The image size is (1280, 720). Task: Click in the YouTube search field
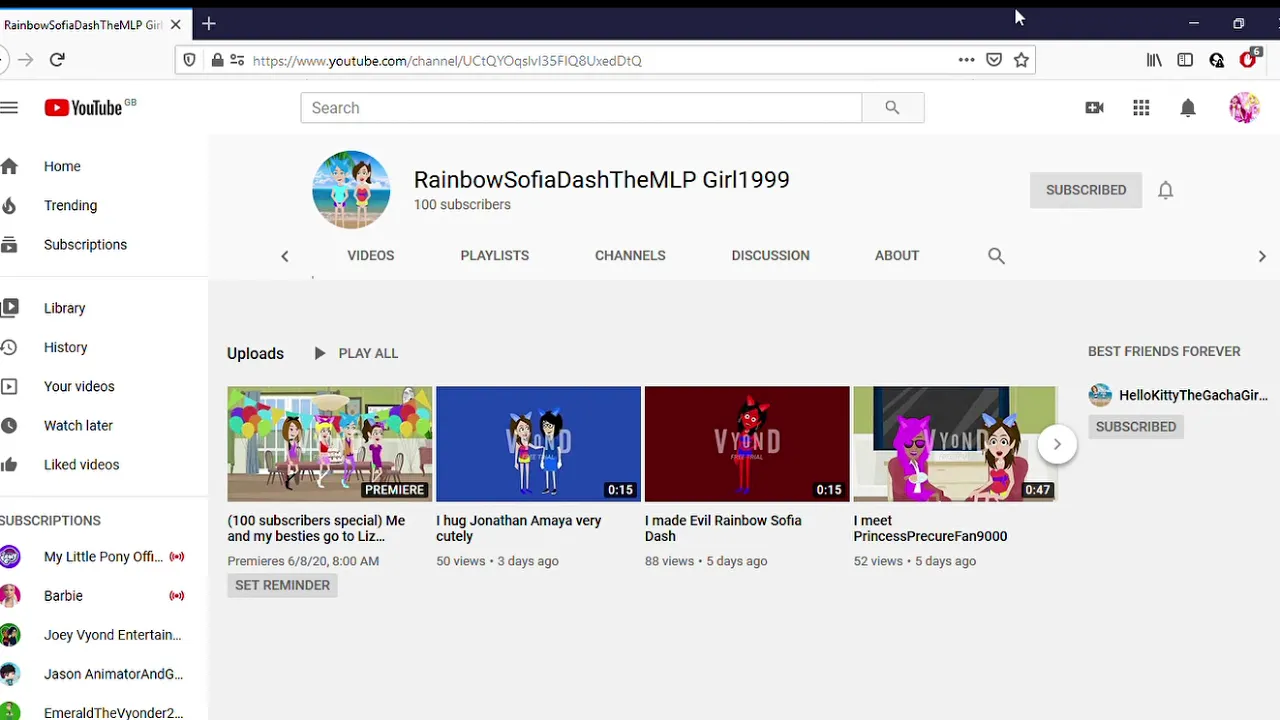pyautogui.click(x=581, y=108)
